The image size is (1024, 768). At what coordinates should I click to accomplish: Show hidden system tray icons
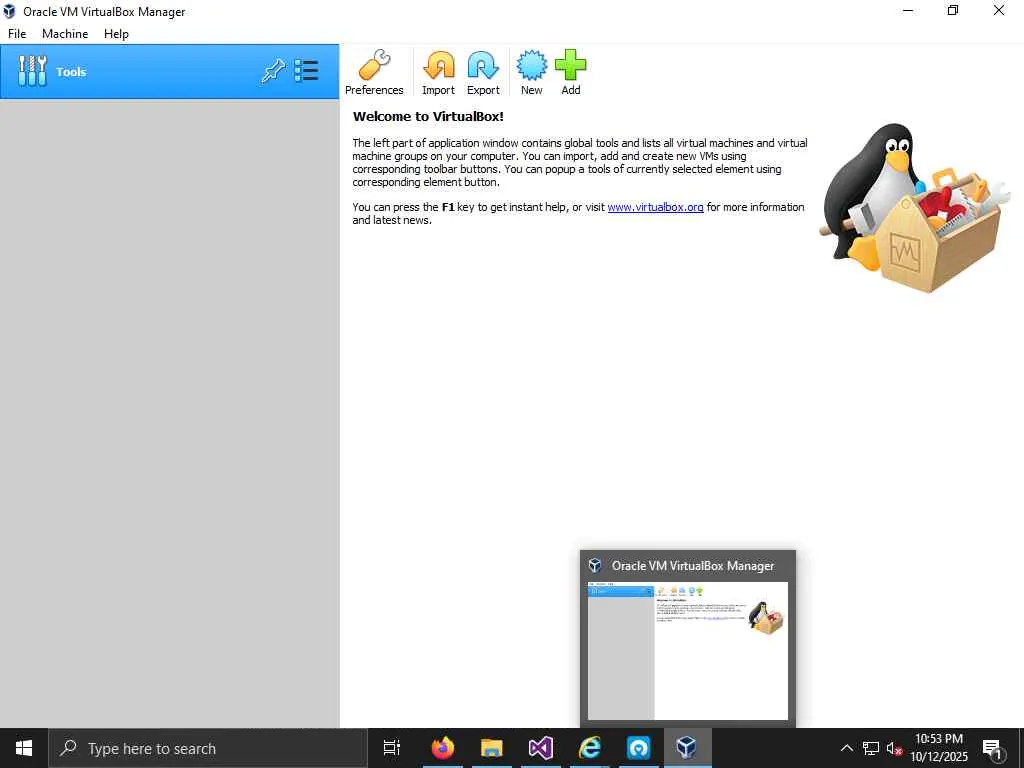coord(846,748)
